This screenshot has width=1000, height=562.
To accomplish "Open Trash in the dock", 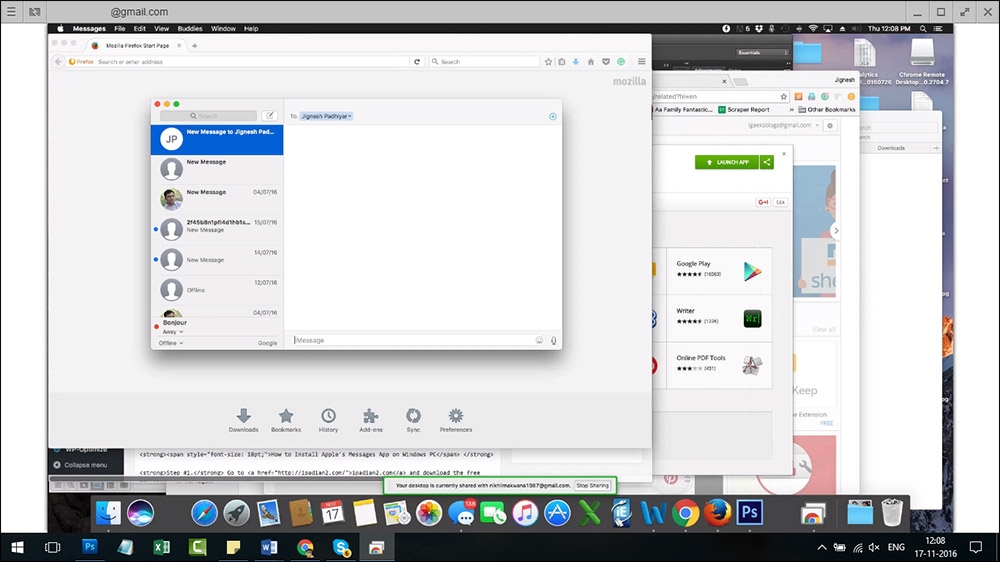I will coord(892,513).
